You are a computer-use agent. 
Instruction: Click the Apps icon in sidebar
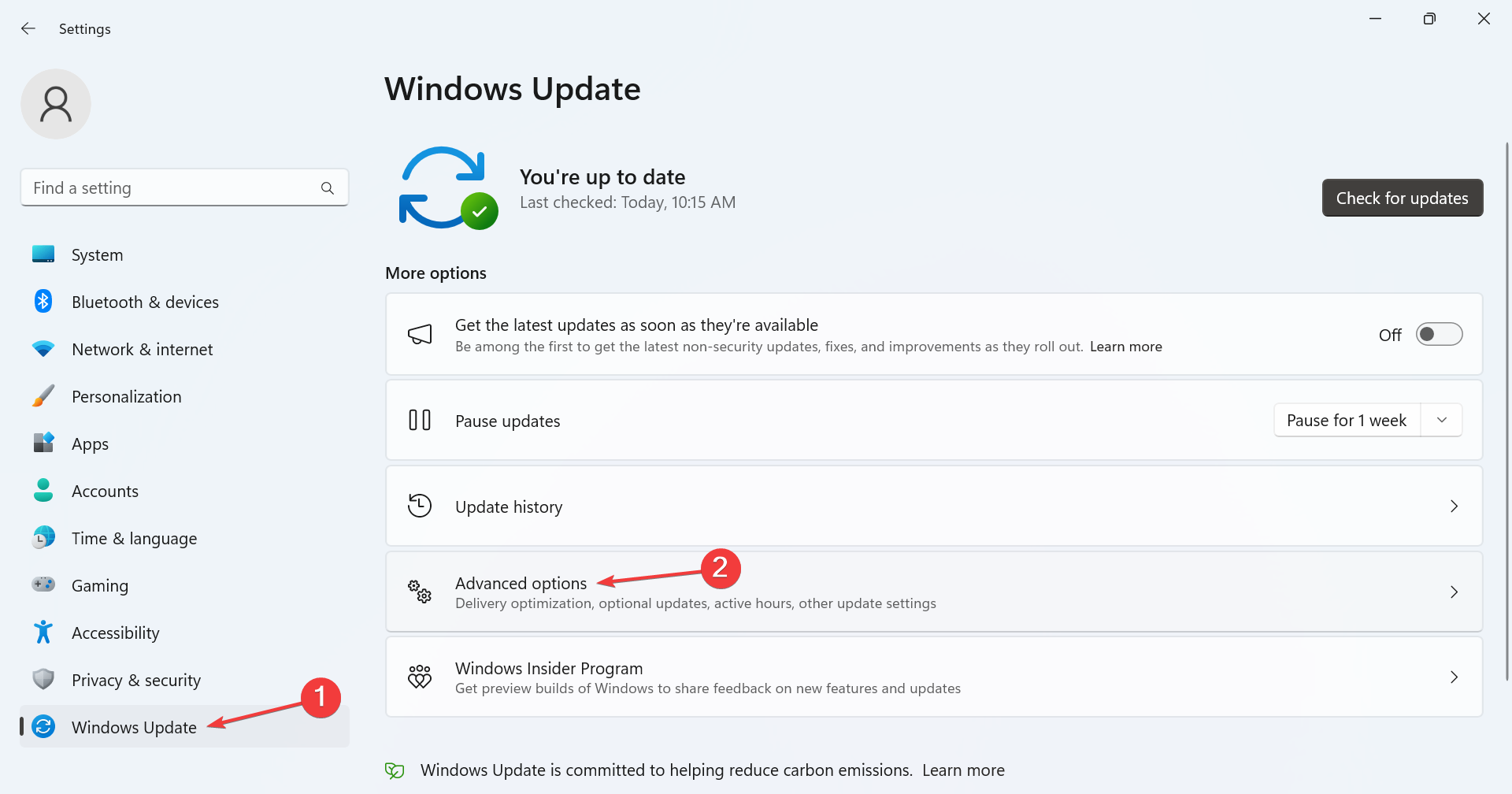[43, 443]
